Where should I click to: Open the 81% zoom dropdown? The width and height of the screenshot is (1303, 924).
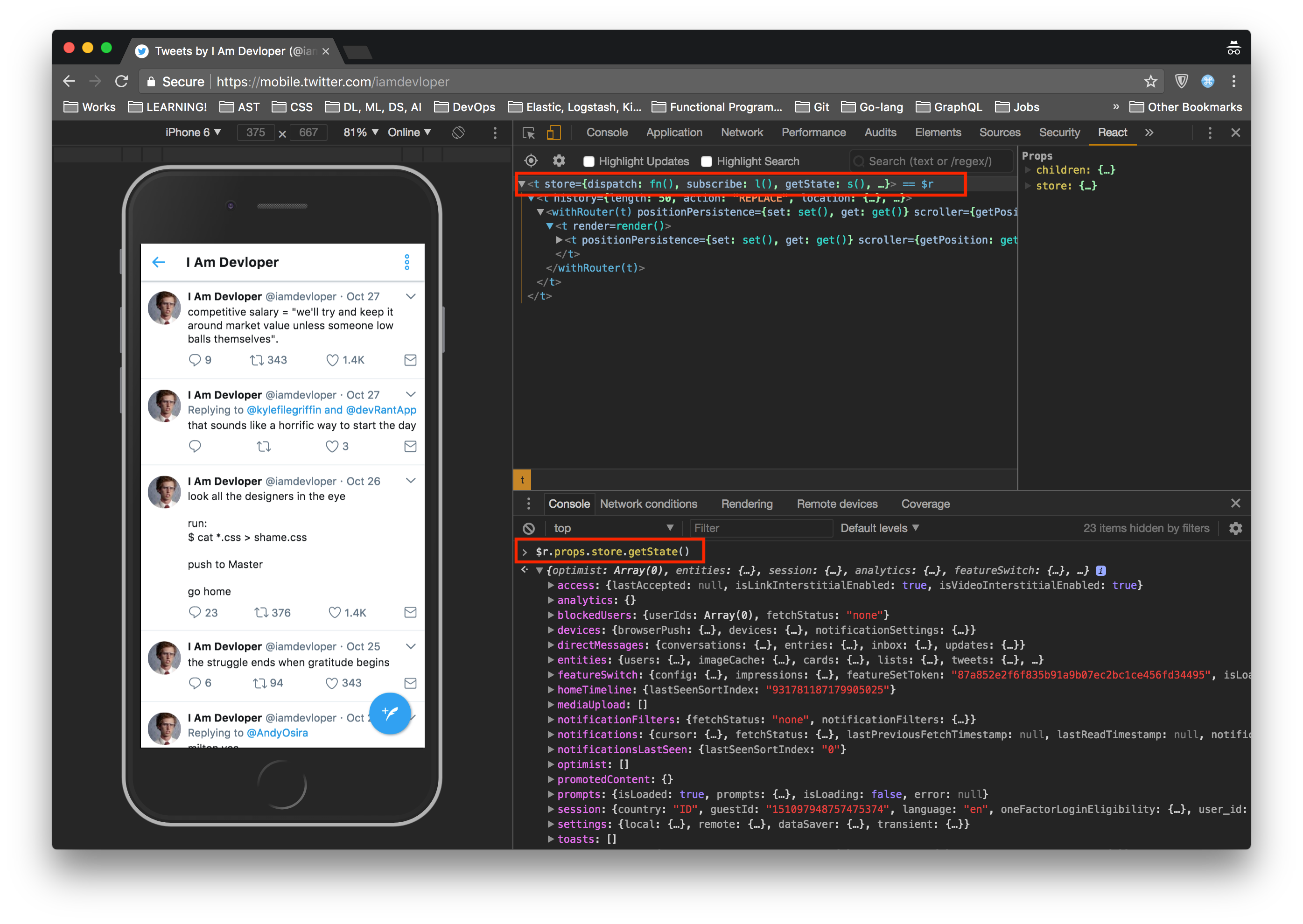tap(361, 133)
